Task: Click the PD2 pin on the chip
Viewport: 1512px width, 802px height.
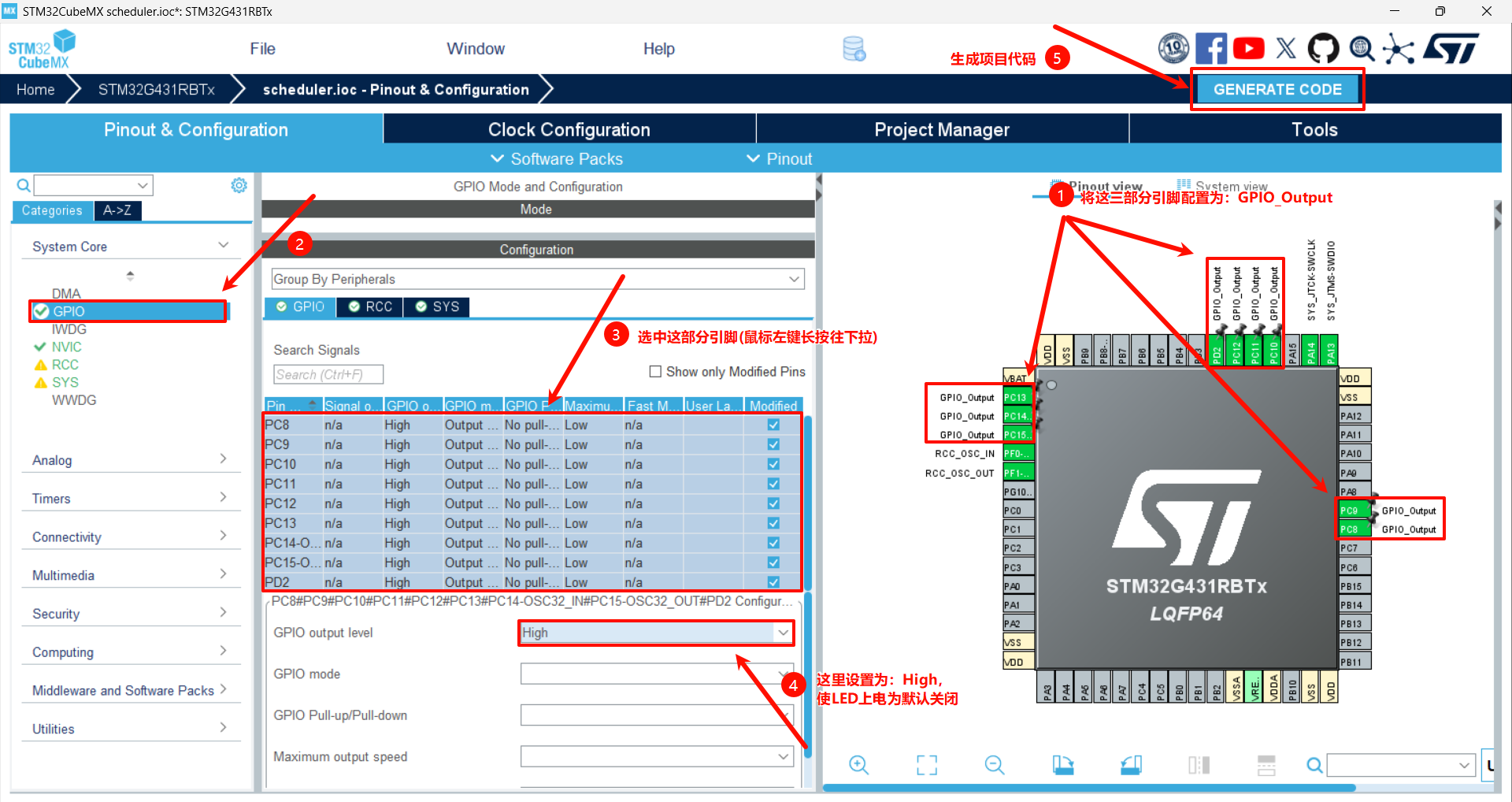Action: click(1217, 352)
